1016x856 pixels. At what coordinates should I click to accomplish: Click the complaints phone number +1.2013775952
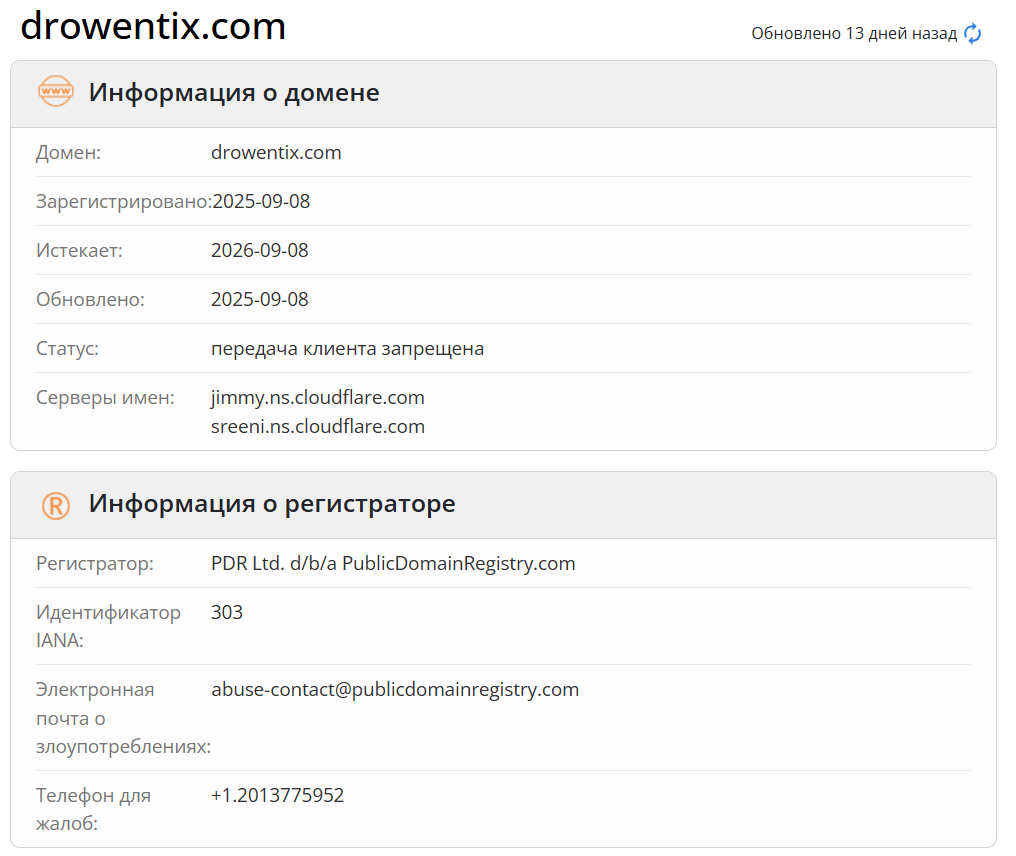pyautogui.click(x=277, y=796)
